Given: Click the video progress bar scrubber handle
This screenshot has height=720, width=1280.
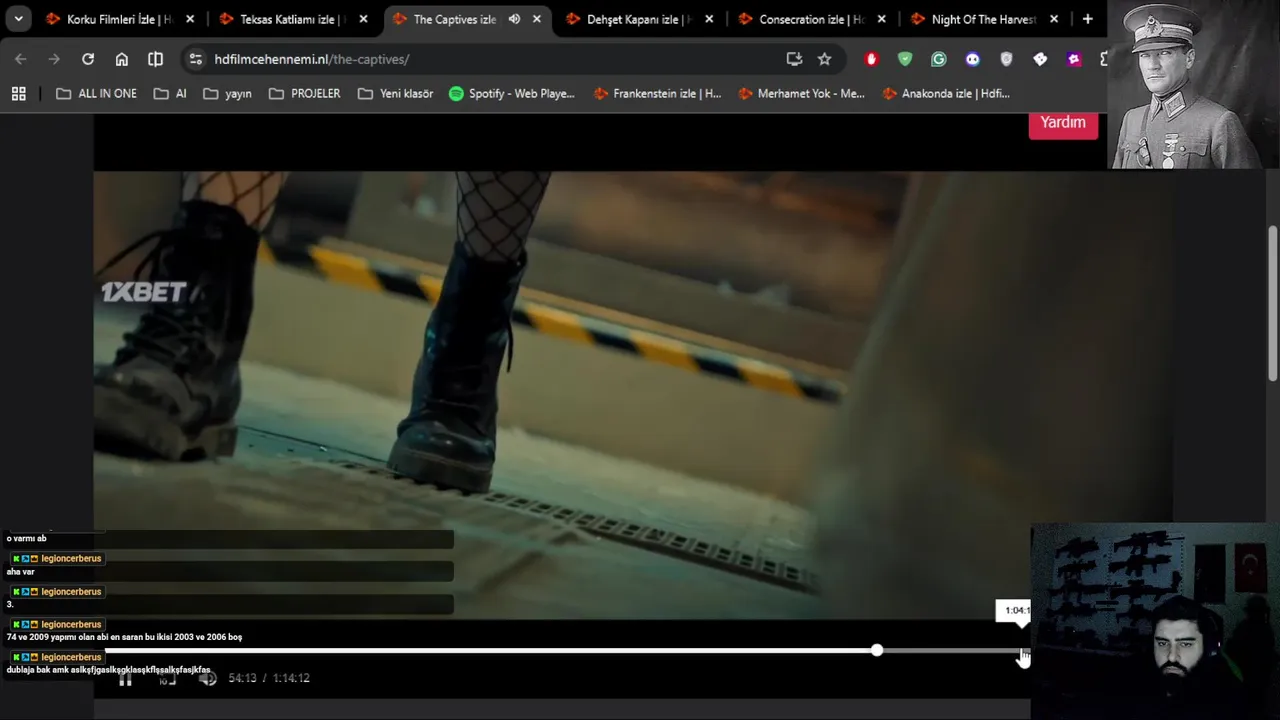Looking at the screenshot, I should tap(877, 650).
